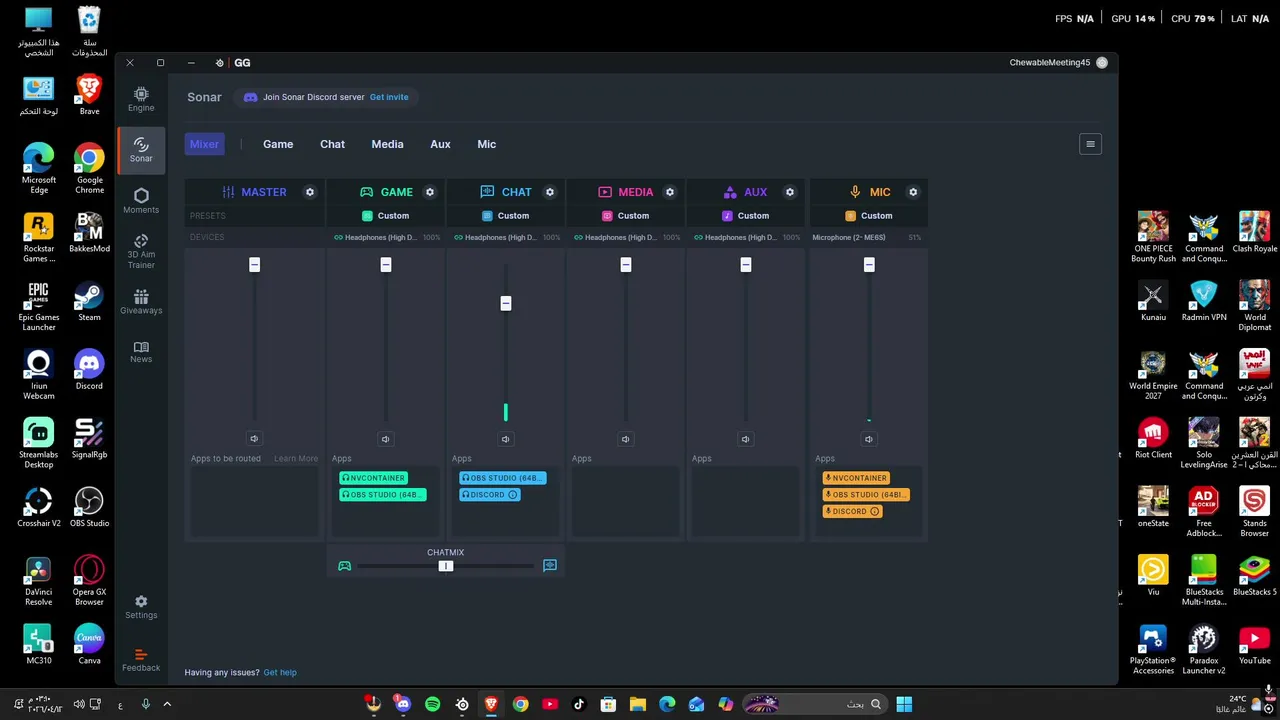Open the Giveaways sidebar section
The width and height of the screenshot is (1280, 720).
click(141, 302)
